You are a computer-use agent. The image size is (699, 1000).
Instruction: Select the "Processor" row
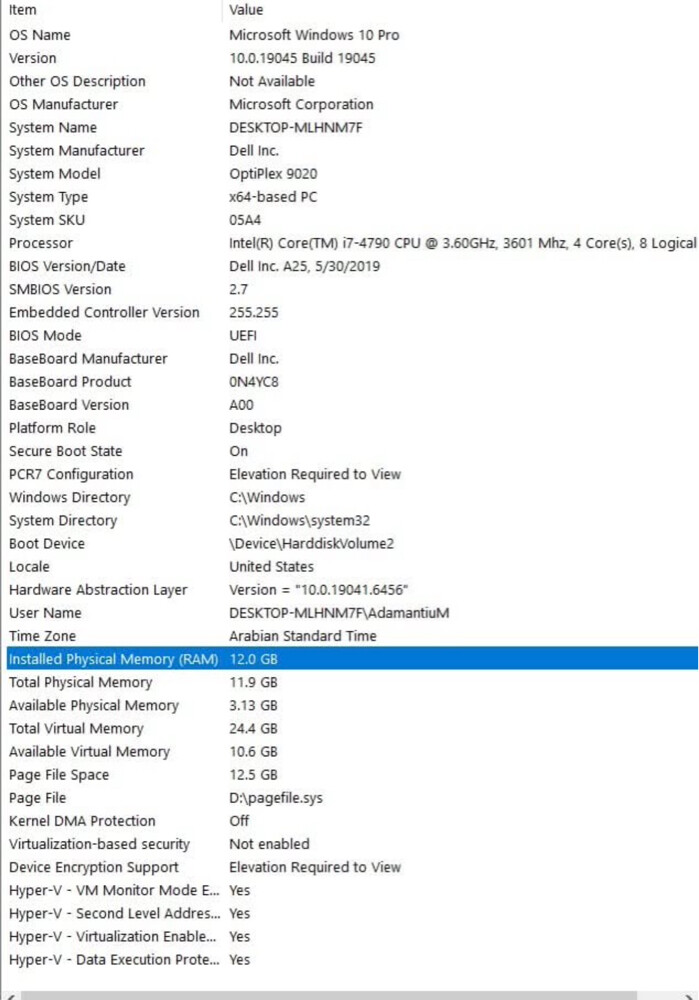352,243
